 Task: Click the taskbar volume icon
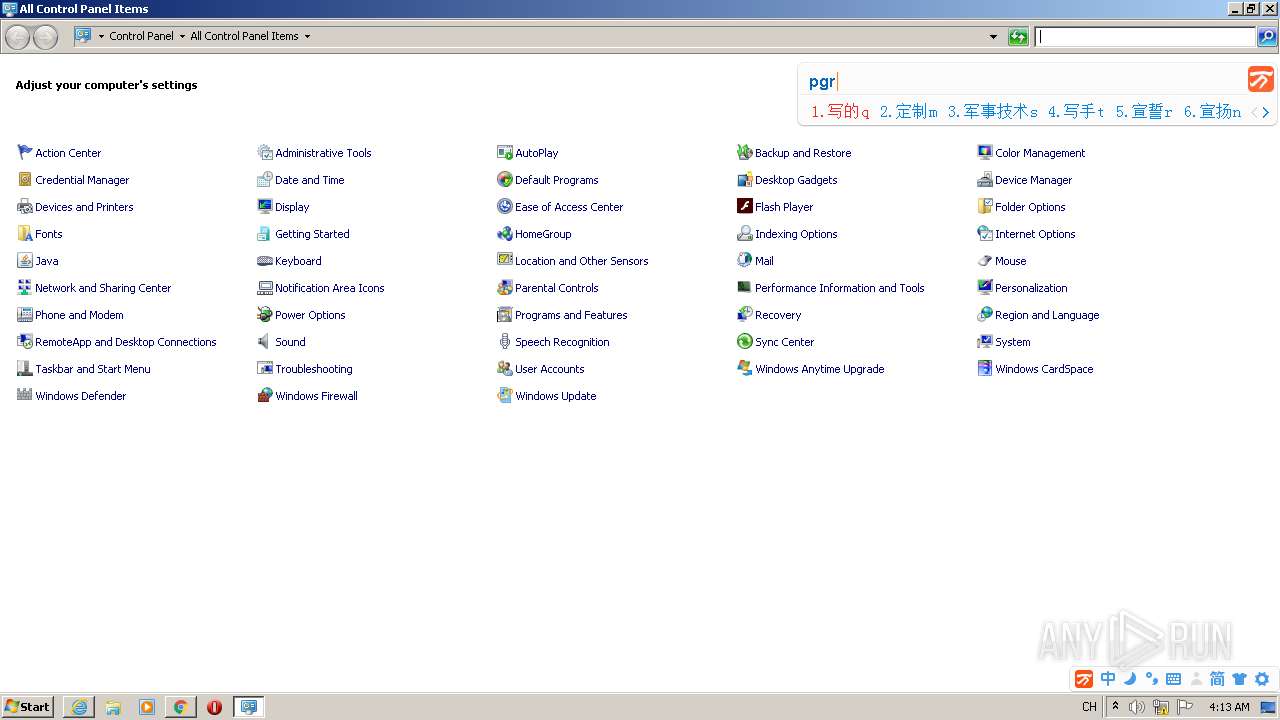click(1137, 707)
